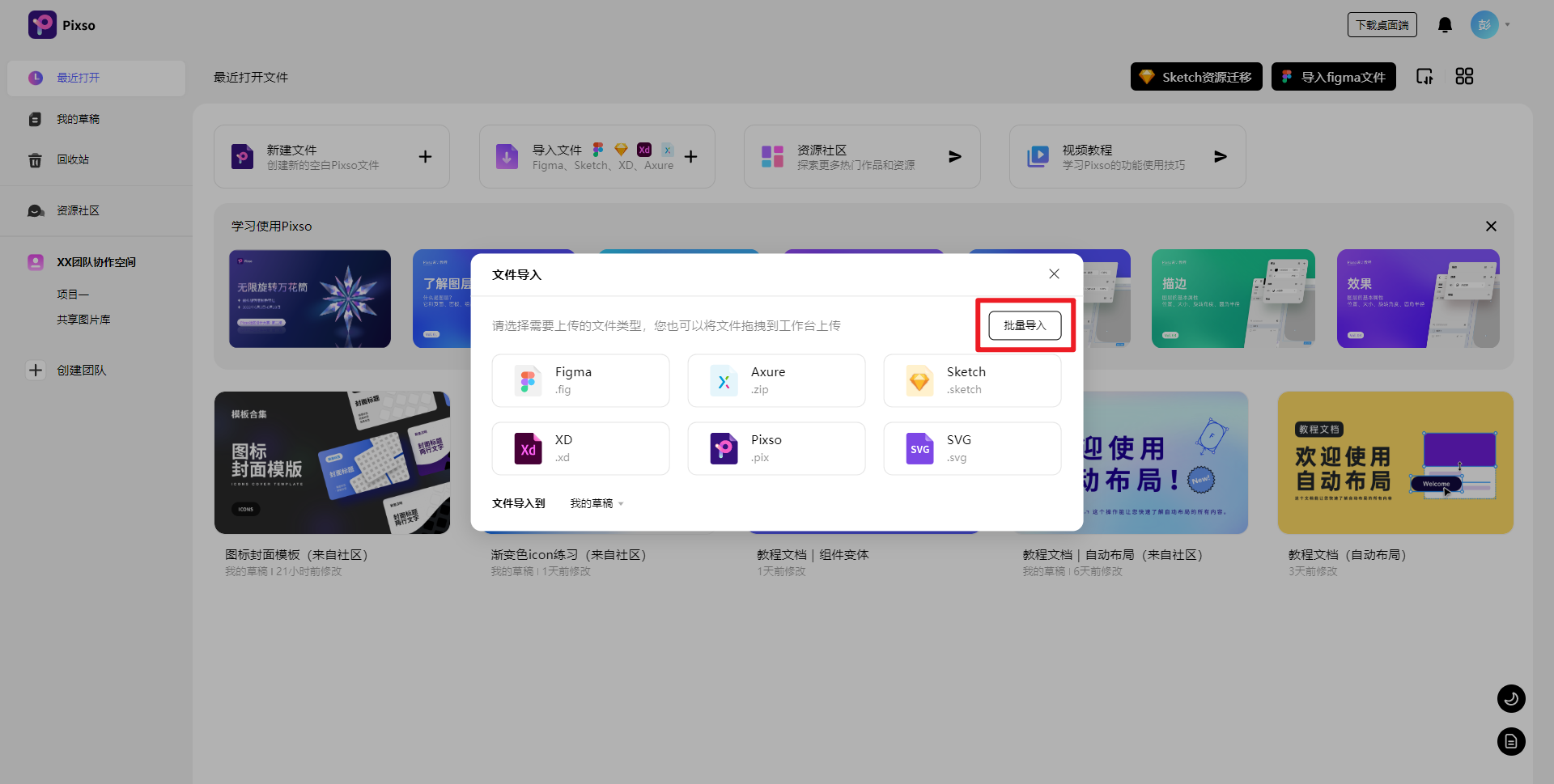The width and height of the screenshot is (1554, 784).
Task: Select the Pixso .pix import option
Action: pyautogui.click(x=776, y=448)
